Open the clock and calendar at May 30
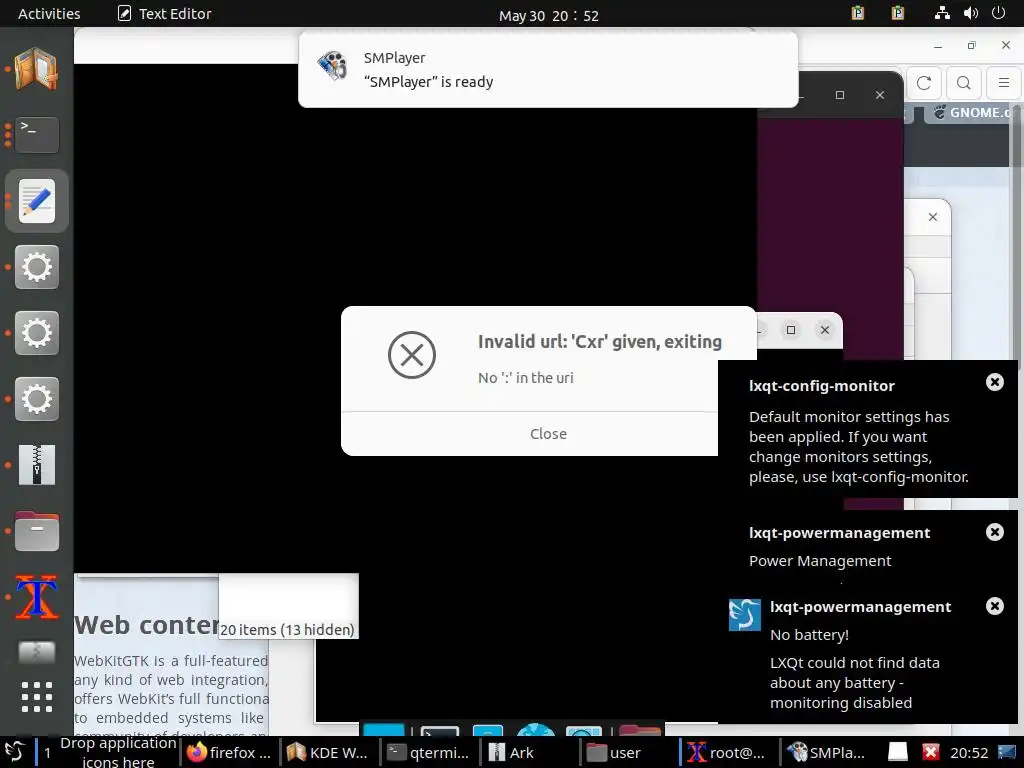The height and width of the screenshot is (768, 1024). click(x=549, y=15)
